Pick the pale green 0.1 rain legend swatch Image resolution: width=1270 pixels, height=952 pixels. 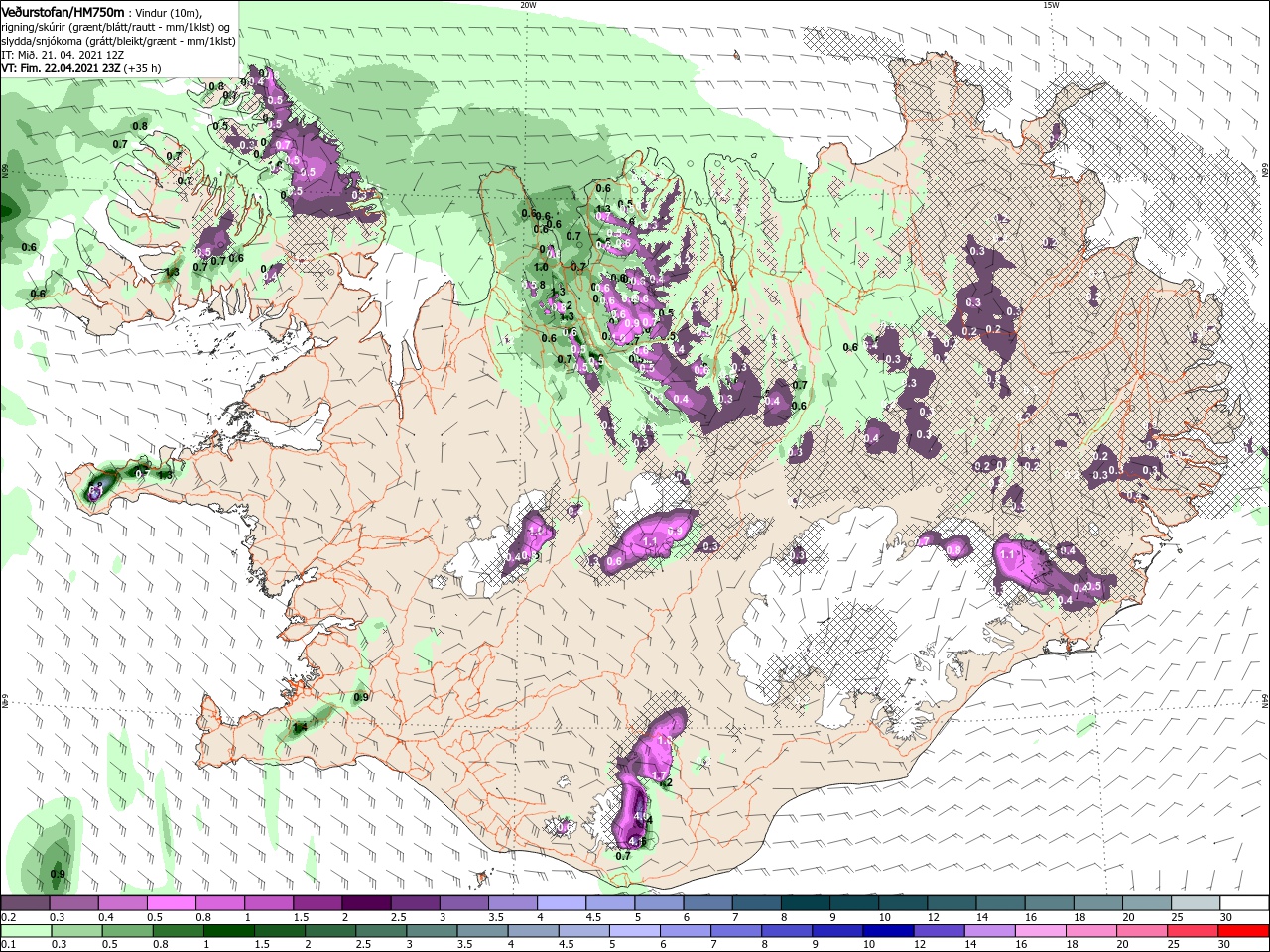26,931
